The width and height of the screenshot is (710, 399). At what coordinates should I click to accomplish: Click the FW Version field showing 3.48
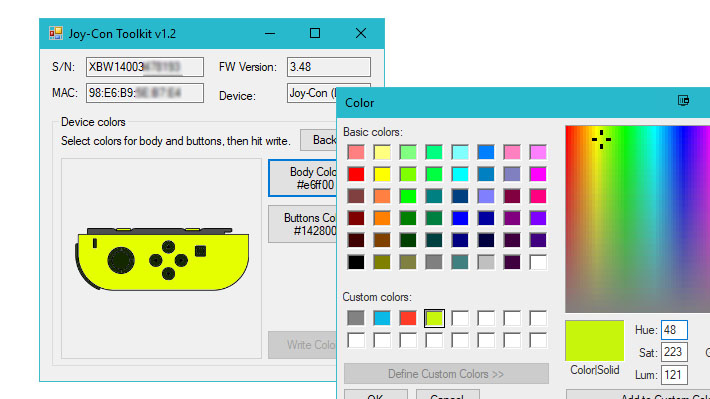click(x=329, y=67)
